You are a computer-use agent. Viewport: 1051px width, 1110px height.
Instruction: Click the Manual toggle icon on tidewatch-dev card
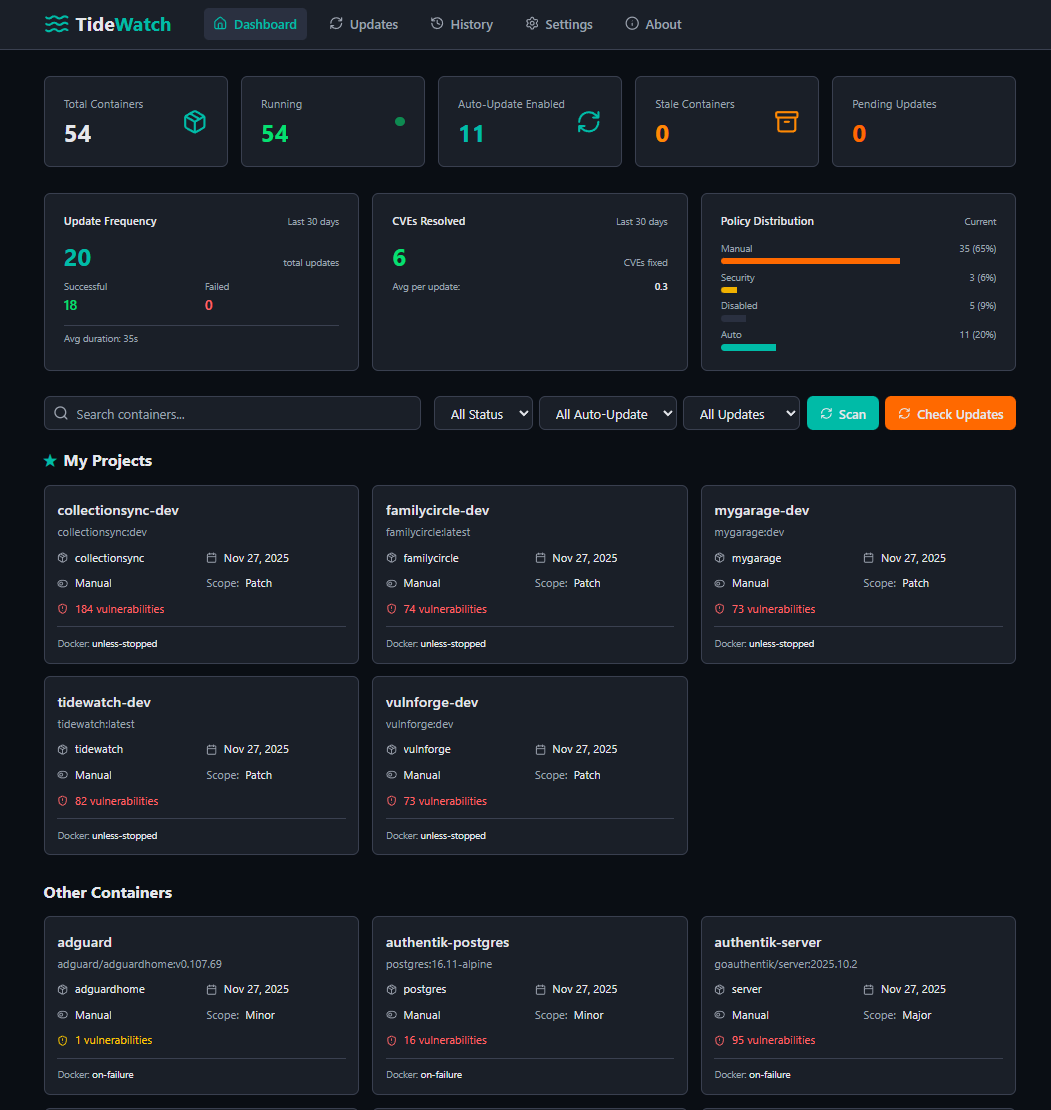pos(62,775)
